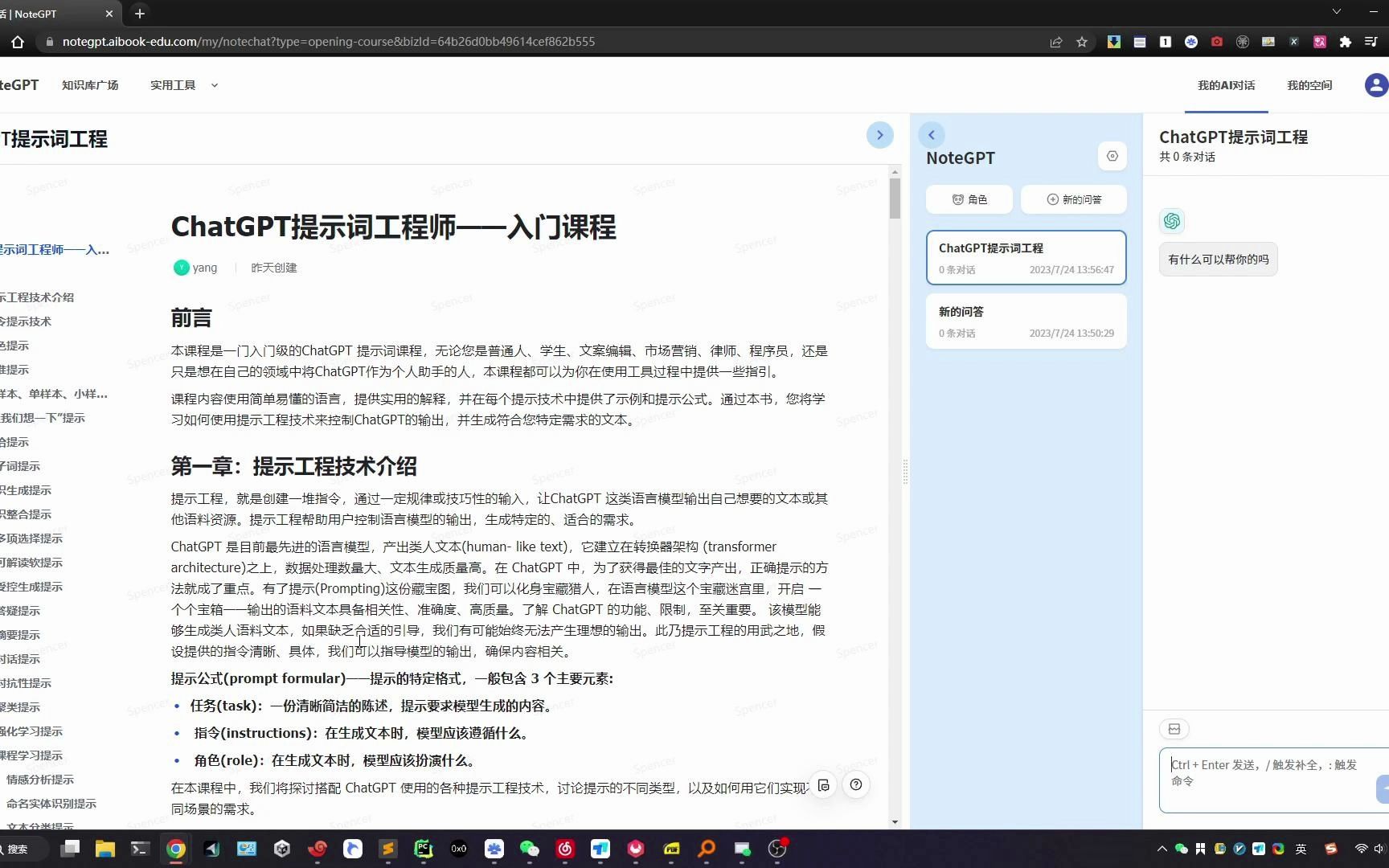Click the 前言 heading in the document
This screenshot has height=868, width=1389.
point(191,318)
